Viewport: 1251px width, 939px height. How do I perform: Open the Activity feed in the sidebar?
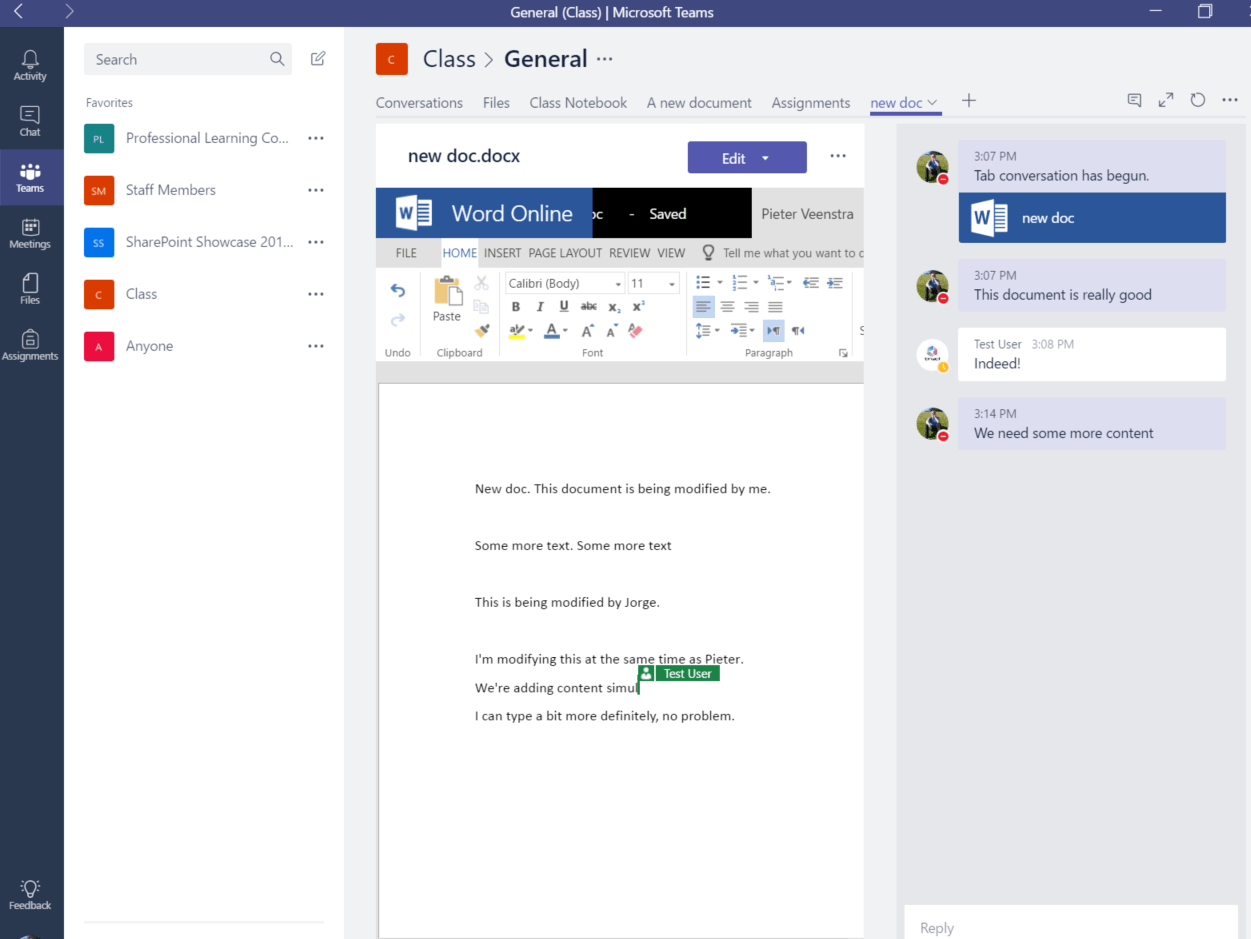pos(30,65)
